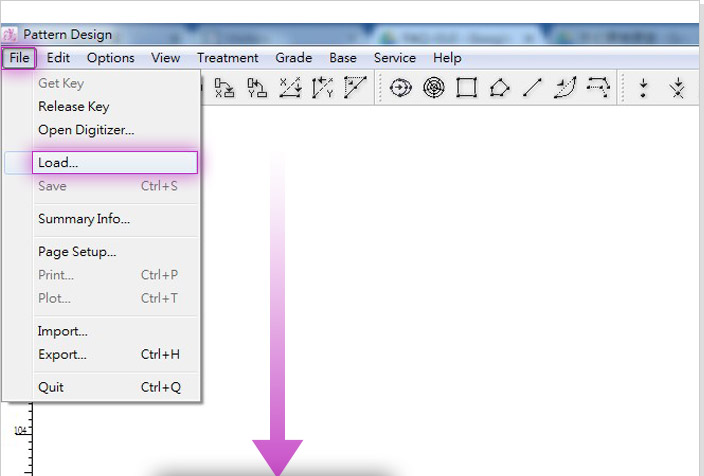Open Summary Info... from the menu
Screen dimensions: 704x476
click(x=83, y=219)
